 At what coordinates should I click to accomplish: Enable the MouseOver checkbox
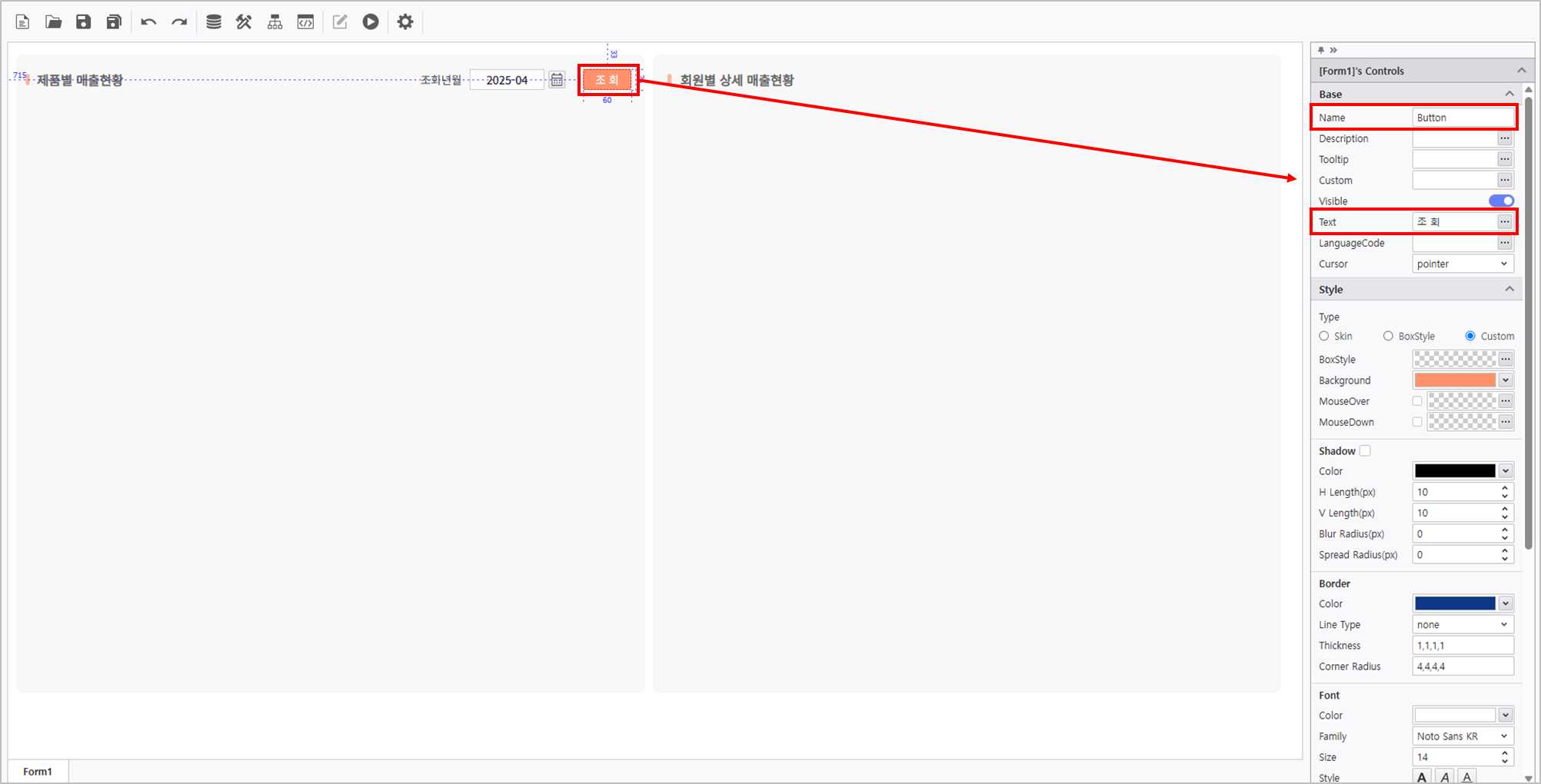click(x=1417, y=401)
